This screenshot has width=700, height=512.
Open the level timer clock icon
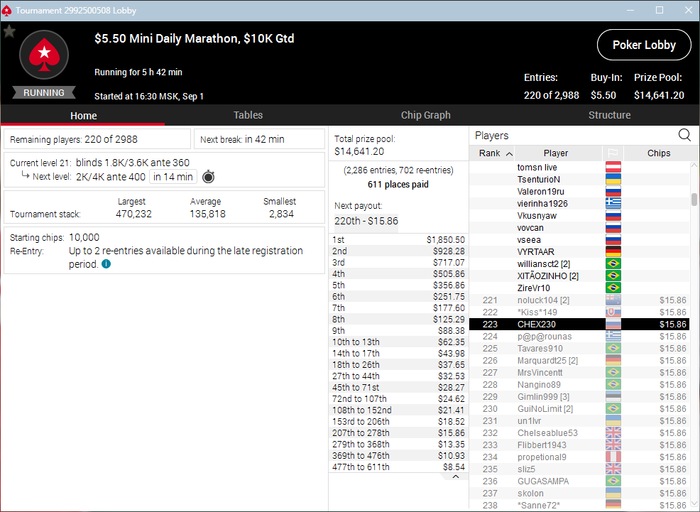click(x=208, y=177)
